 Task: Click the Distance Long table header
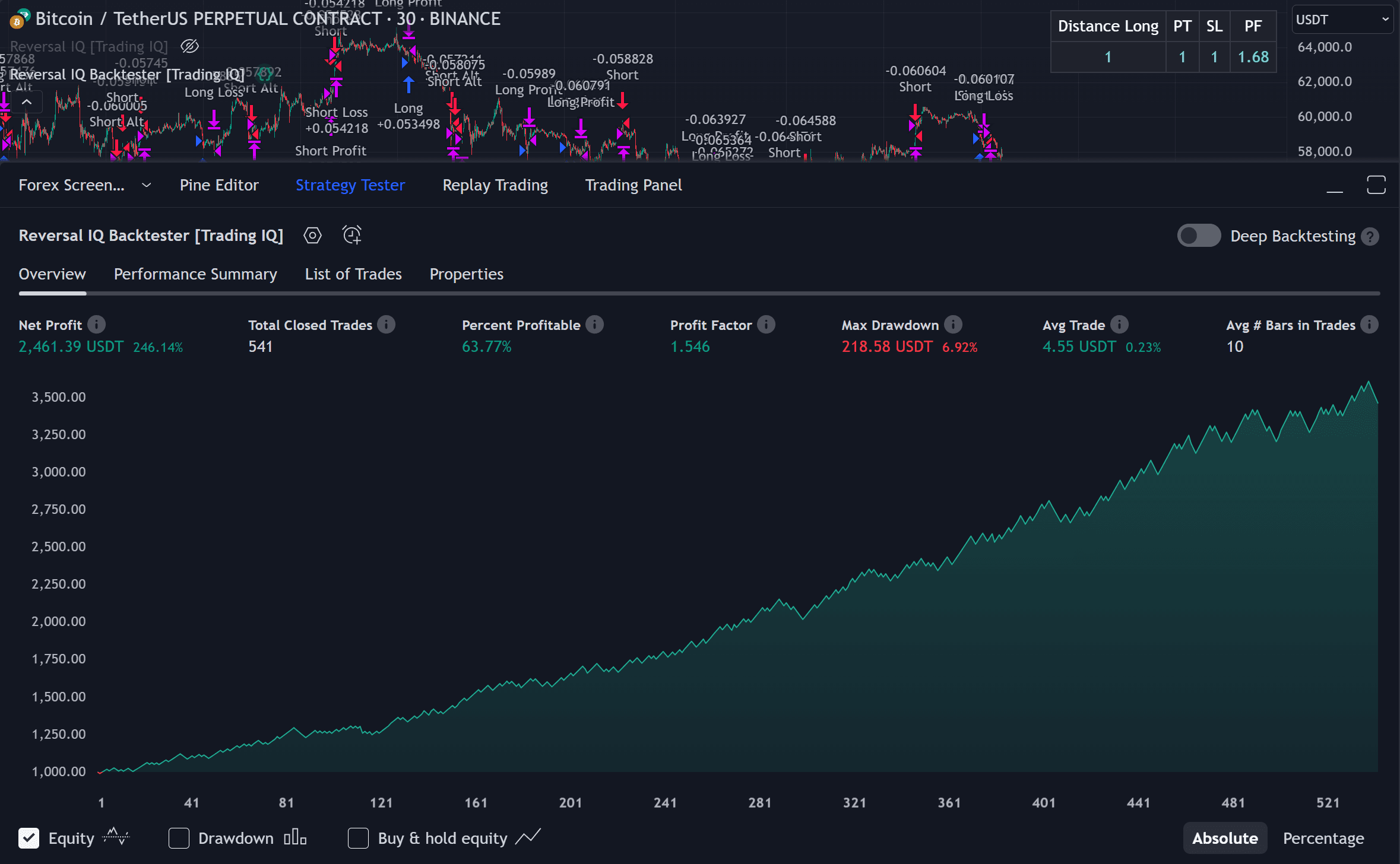(1108, 26)
